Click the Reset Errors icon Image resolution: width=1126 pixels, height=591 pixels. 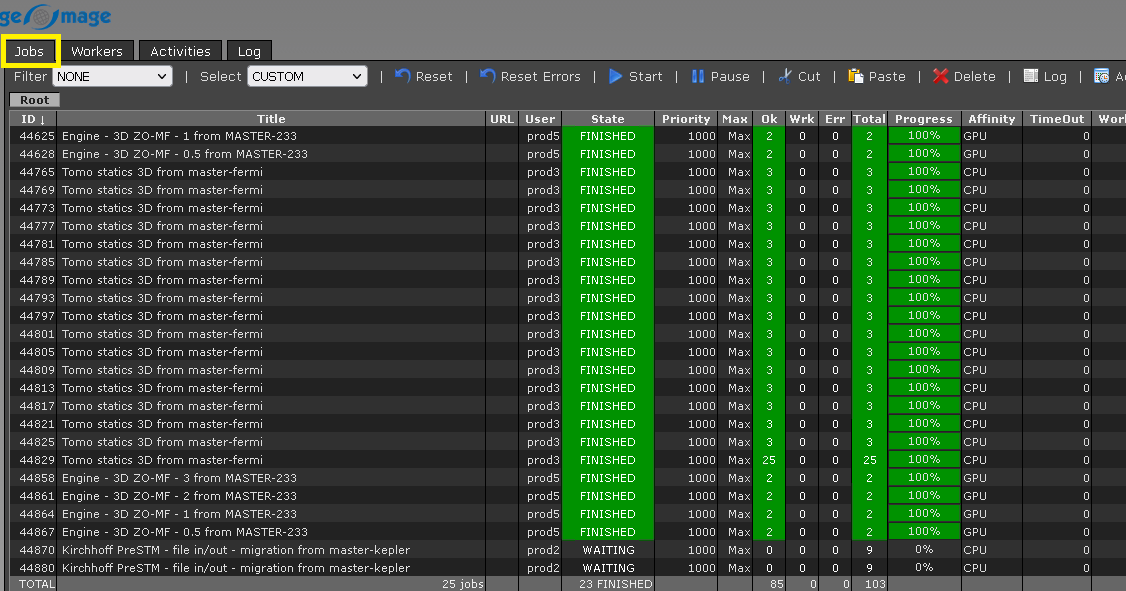(488, 76)
